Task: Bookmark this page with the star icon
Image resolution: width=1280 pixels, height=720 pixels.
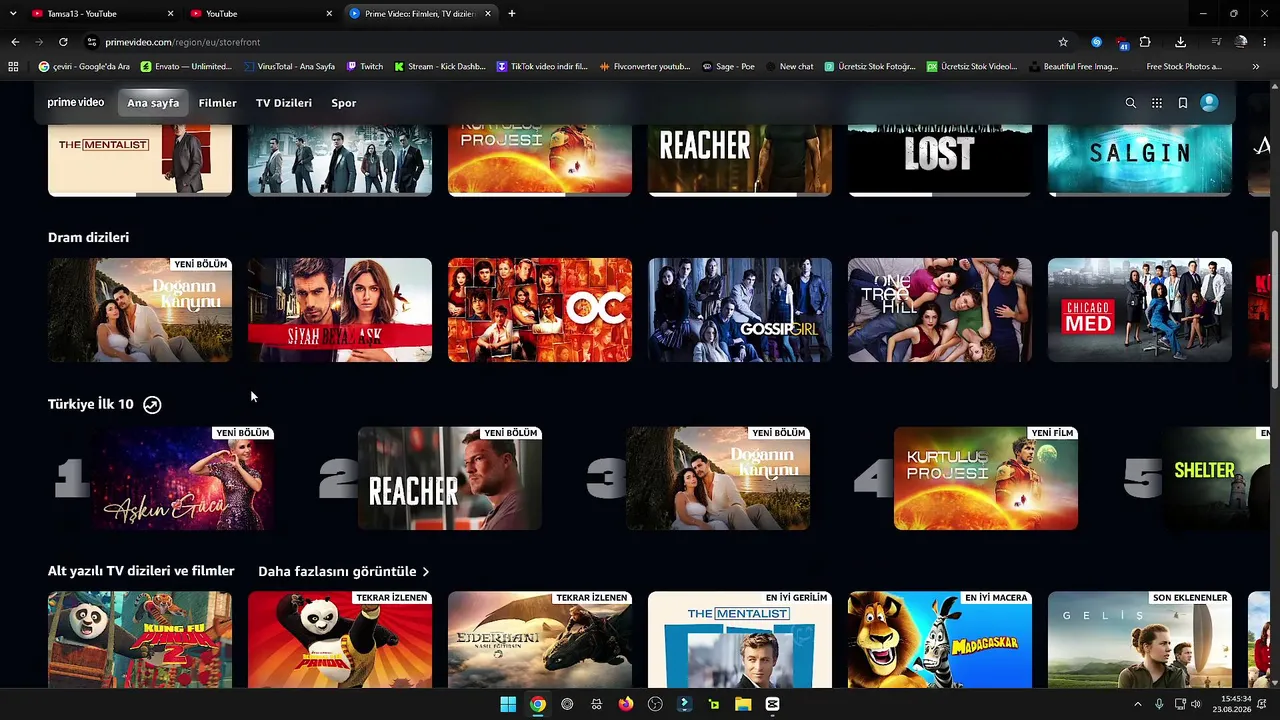Action: click(x=1063, y=42)
